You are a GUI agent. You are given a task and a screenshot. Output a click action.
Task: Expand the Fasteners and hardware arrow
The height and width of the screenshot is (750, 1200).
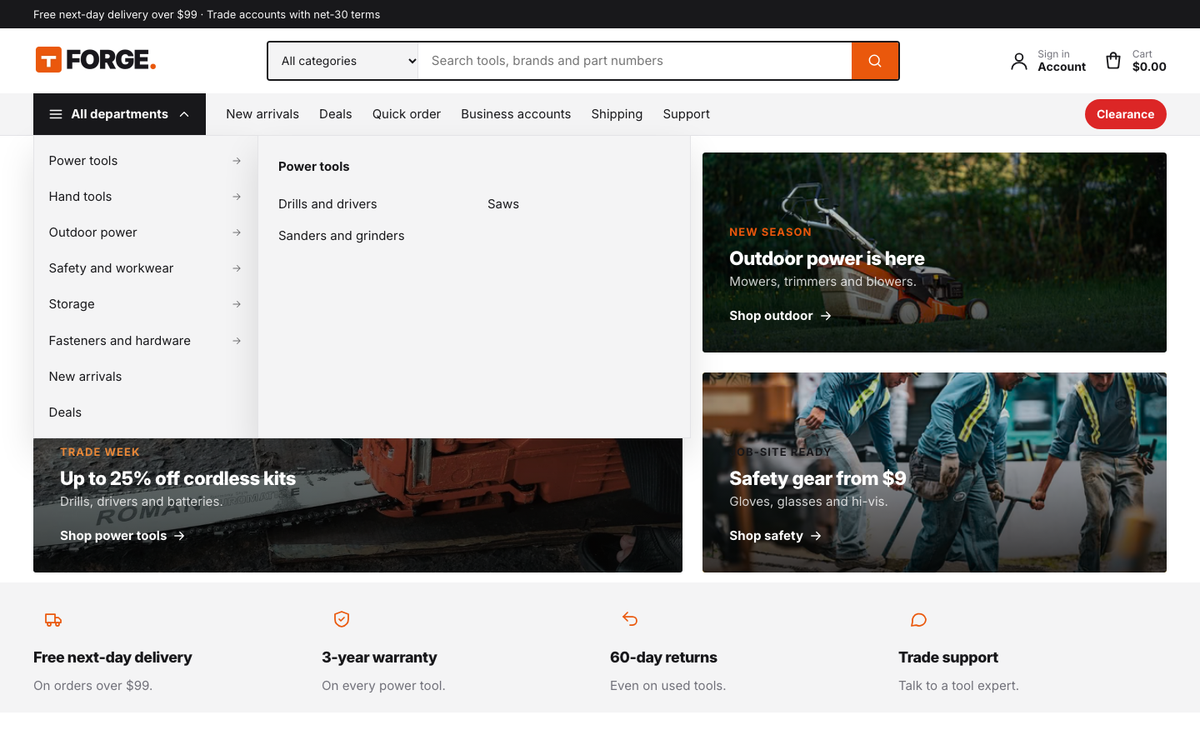(236, 341)
